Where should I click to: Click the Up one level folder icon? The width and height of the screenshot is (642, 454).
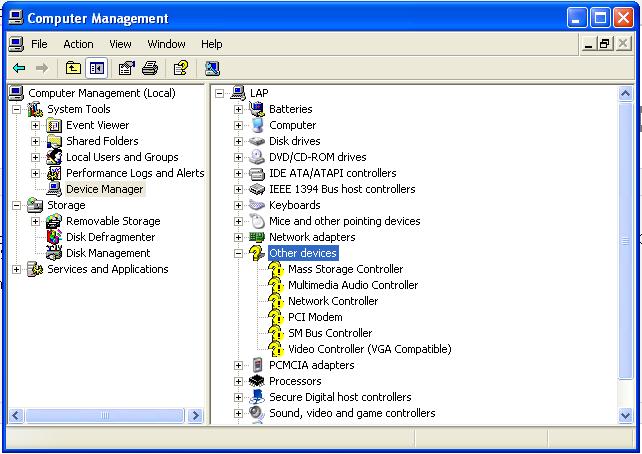[73, 68]
